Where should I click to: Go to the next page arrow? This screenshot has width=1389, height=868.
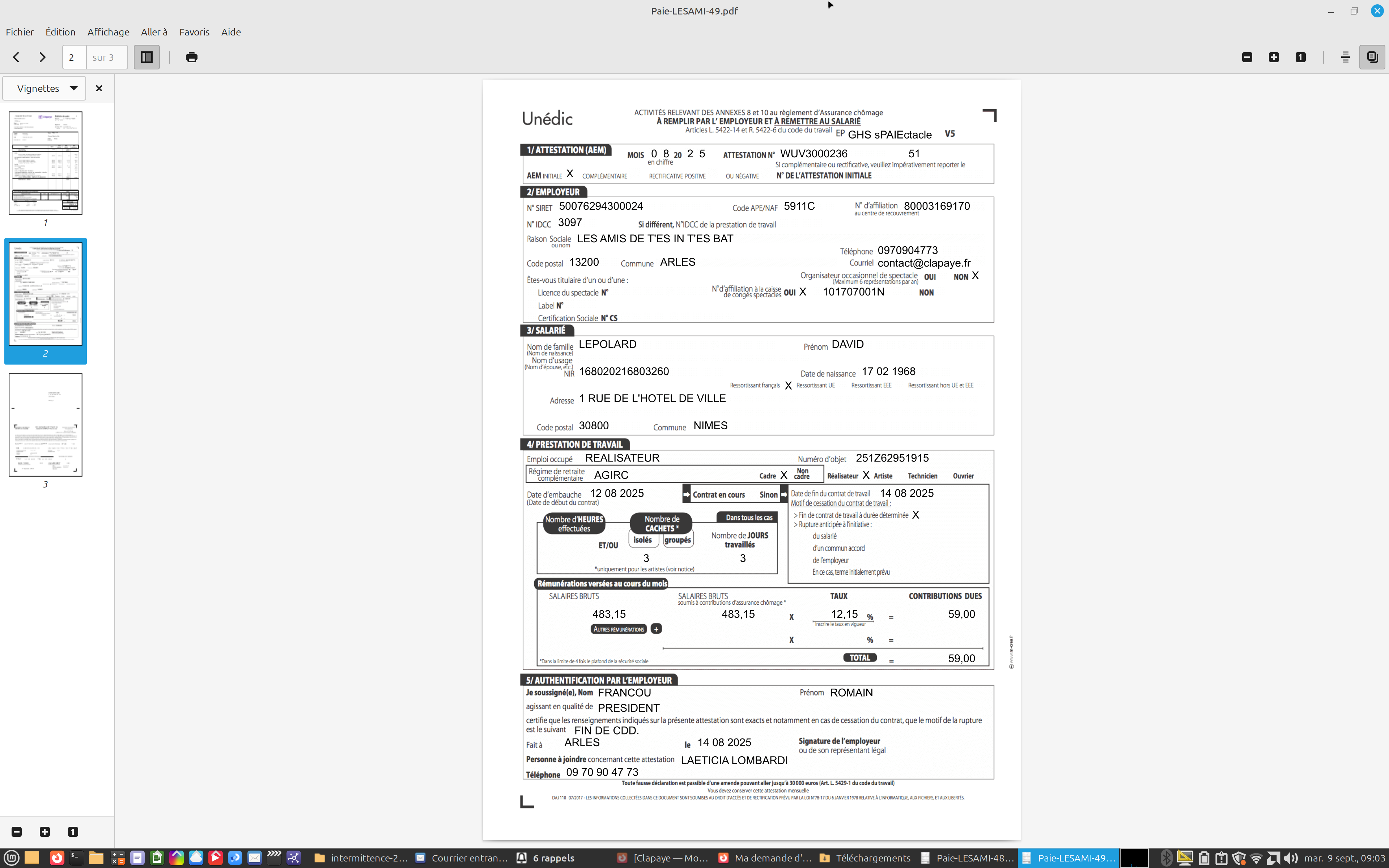(x=42, y=57)
